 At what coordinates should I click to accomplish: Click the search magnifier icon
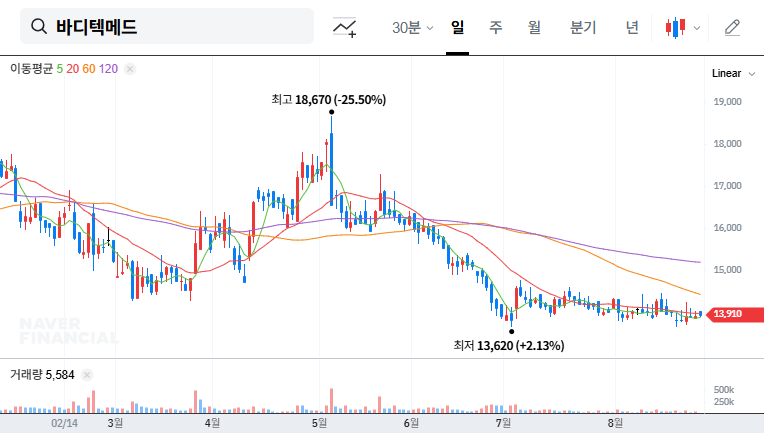coord(39,26)
